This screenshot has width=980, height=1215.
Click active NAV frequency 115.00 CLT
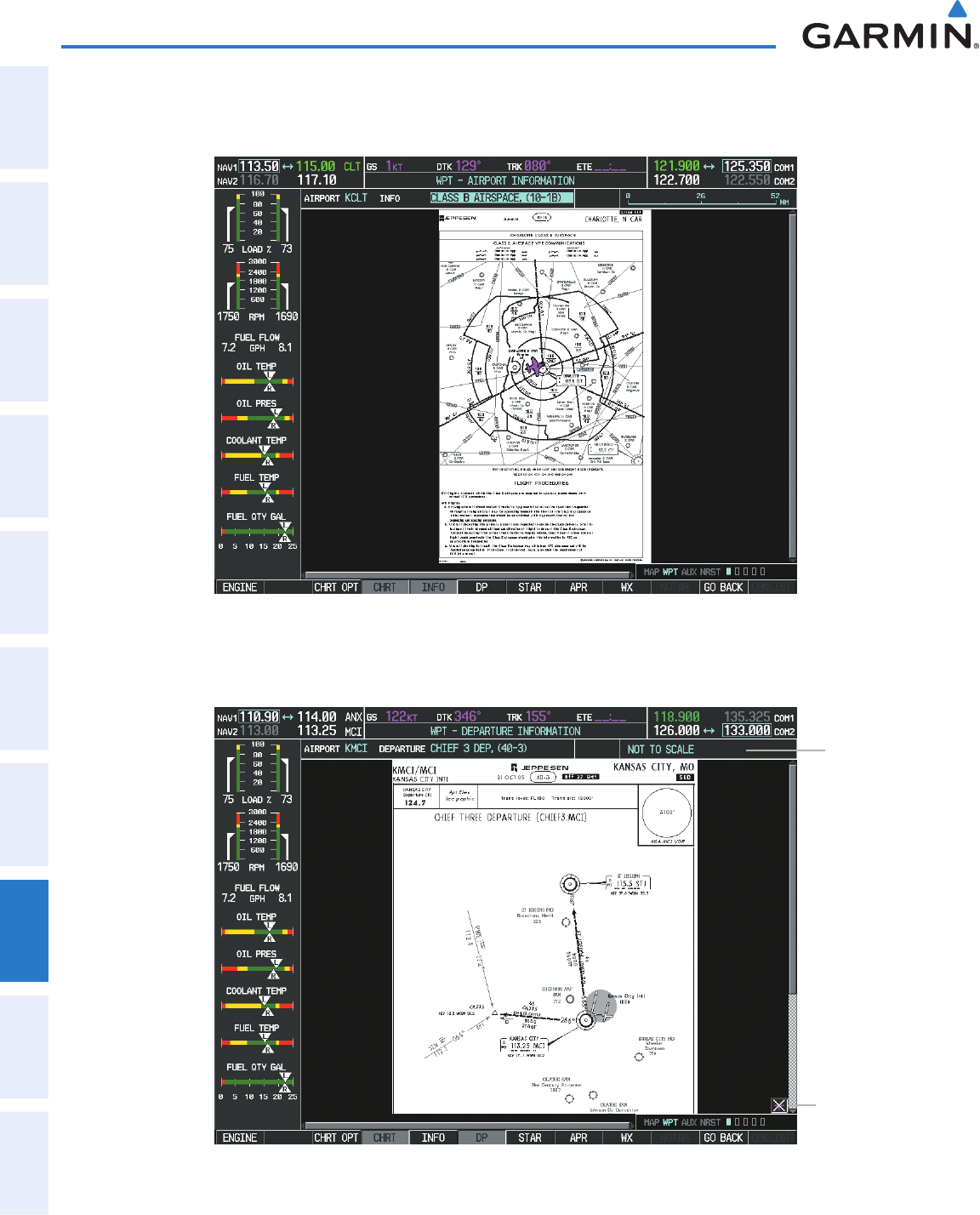328,167
